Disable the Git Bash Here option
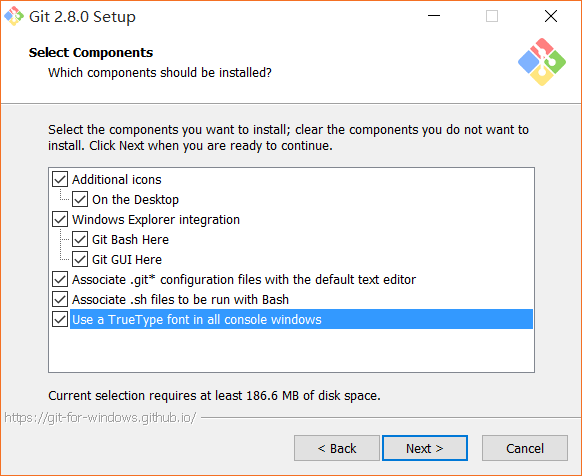The height and width of the screenshot is (476, 582). [80, 239]
